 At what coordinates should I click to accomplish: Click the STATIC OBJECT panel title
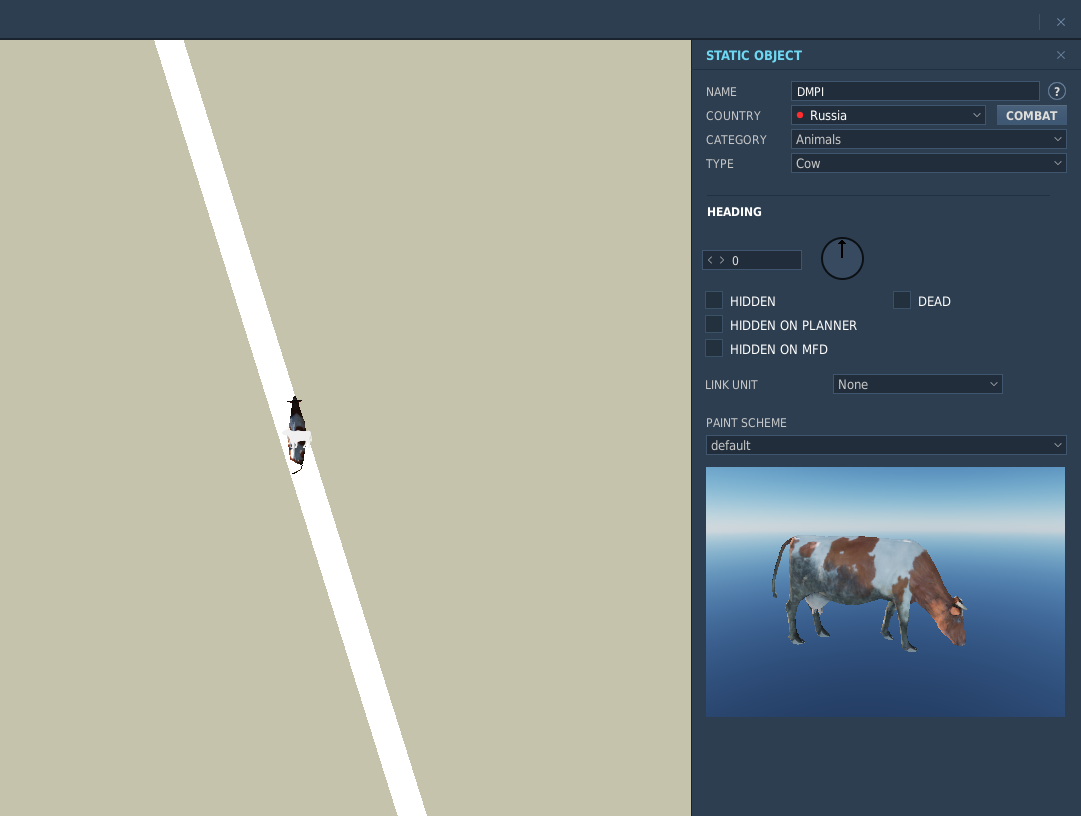click(x=754, y=55)
